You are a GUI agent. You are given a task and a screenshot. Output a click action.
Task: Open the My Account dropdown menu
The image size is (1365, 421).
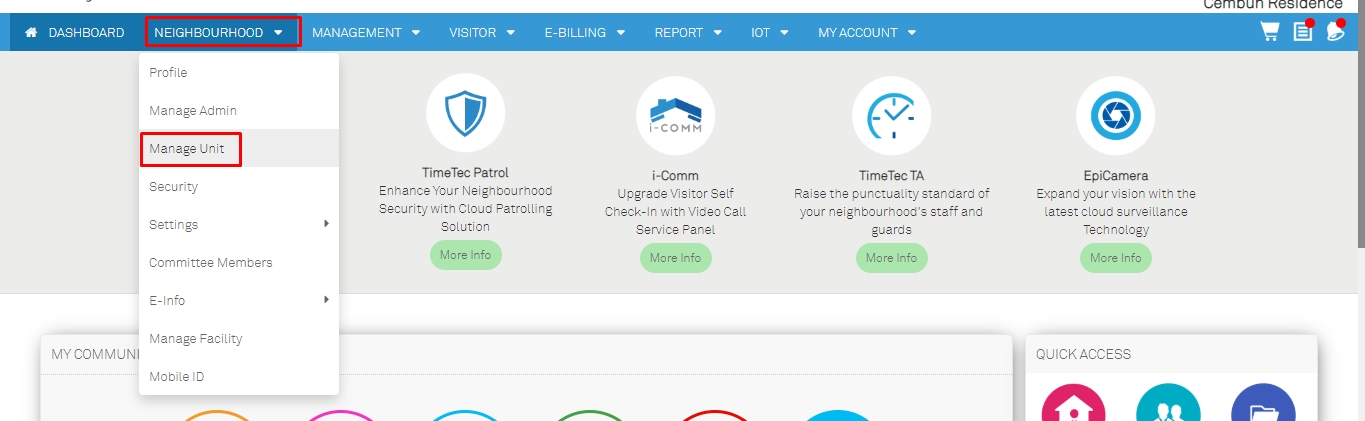[867, 32]
